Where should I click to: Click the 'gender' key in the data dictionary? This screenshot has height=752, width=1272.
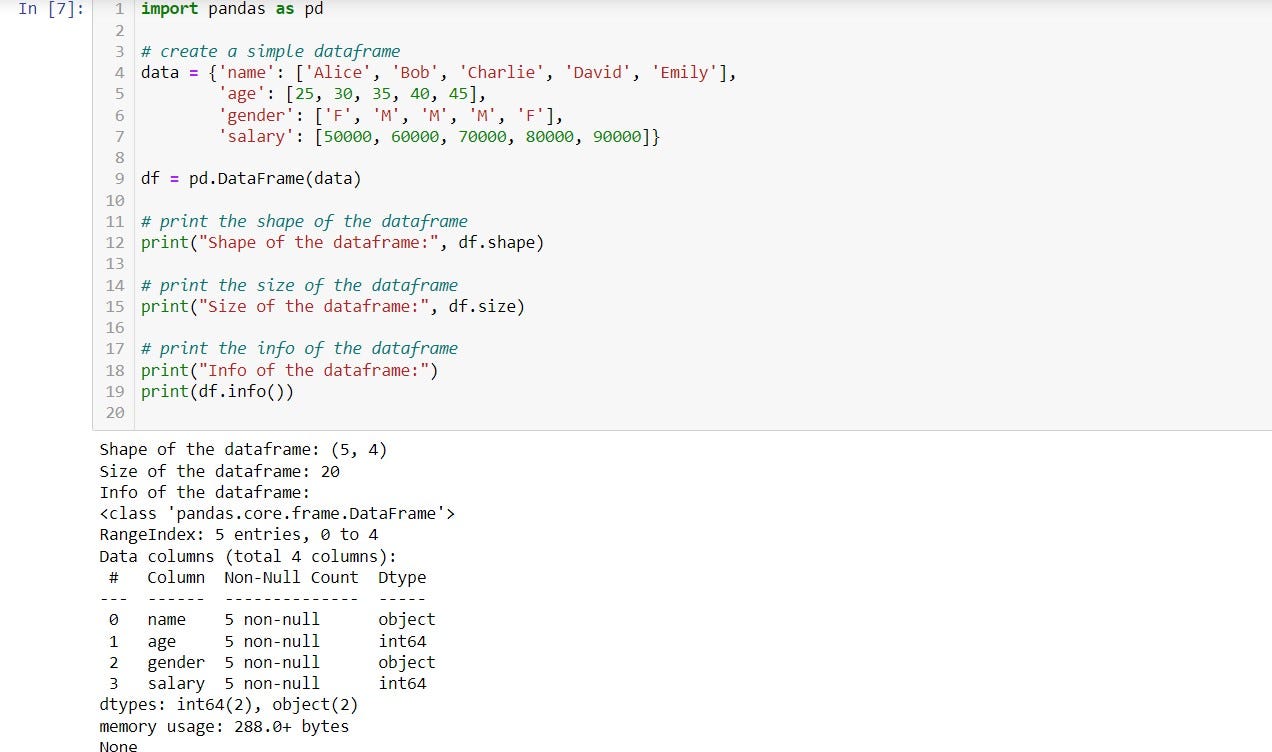tap(256, 115)
